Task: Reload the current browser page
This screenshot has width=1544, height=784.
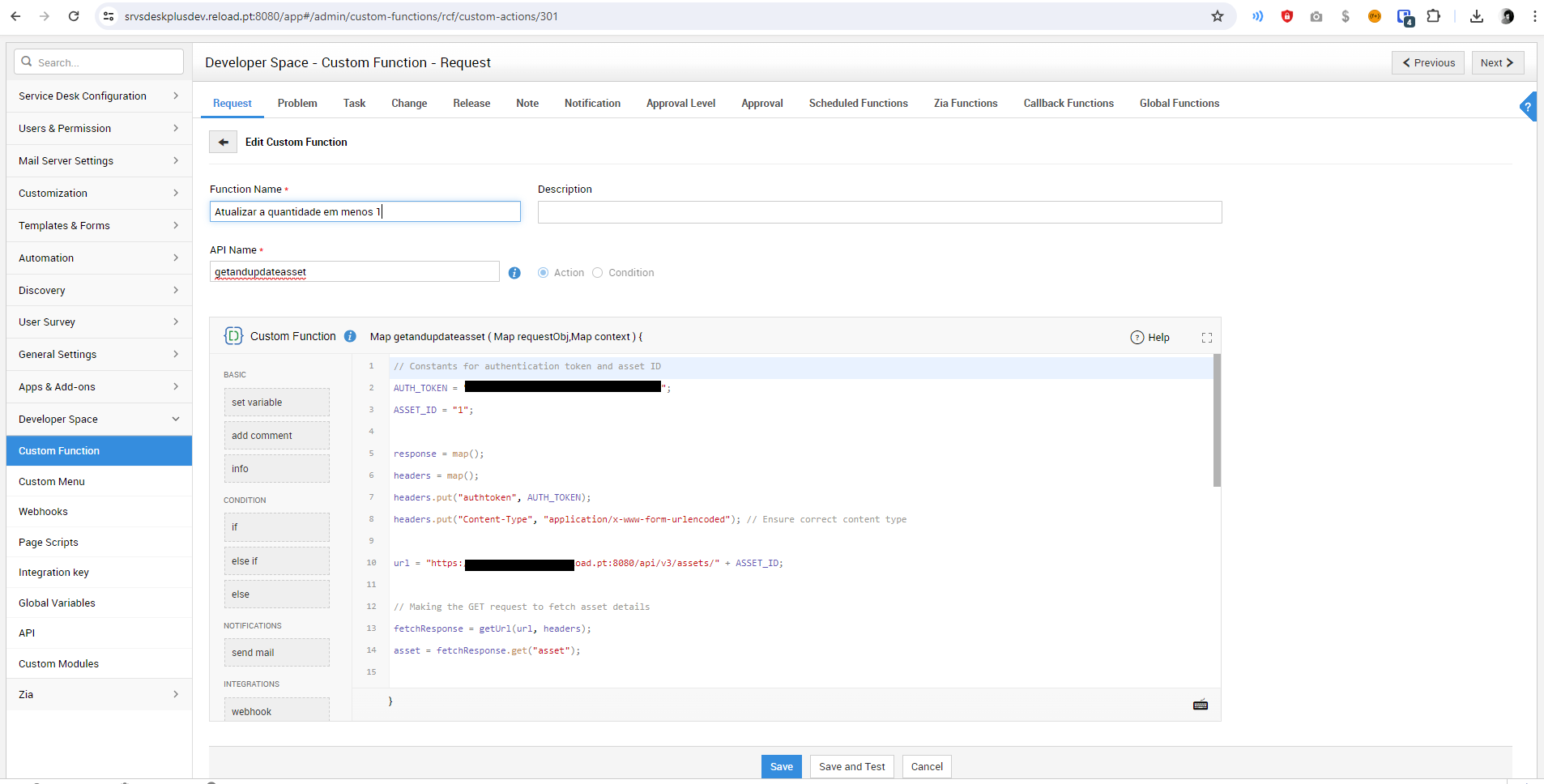Action: tap(74, 16)
